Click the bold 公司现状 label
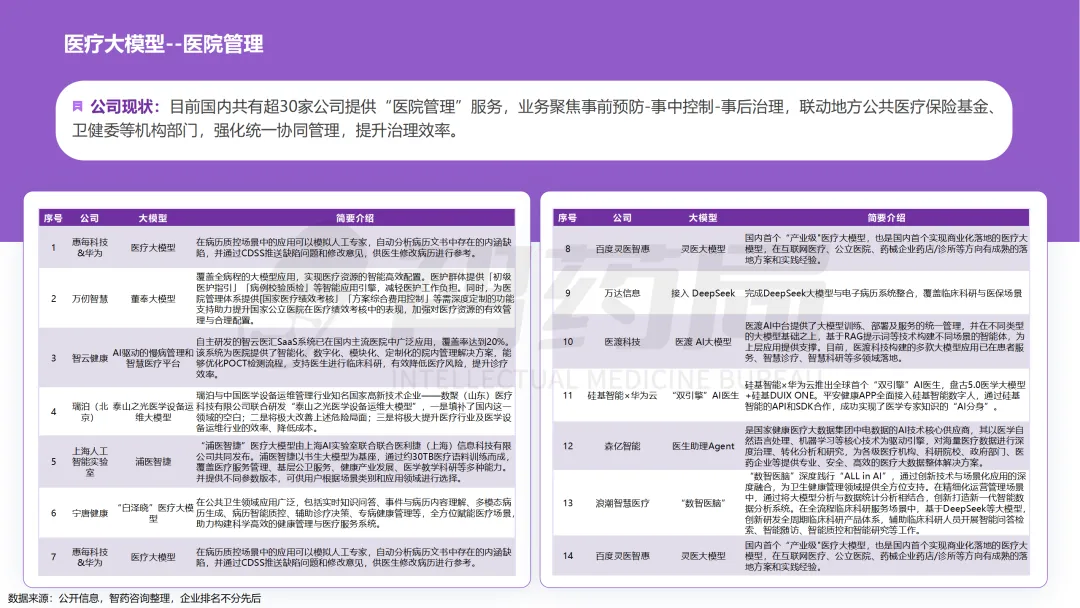The width and height of the screenshot is (1080, 608). point(124,107)
